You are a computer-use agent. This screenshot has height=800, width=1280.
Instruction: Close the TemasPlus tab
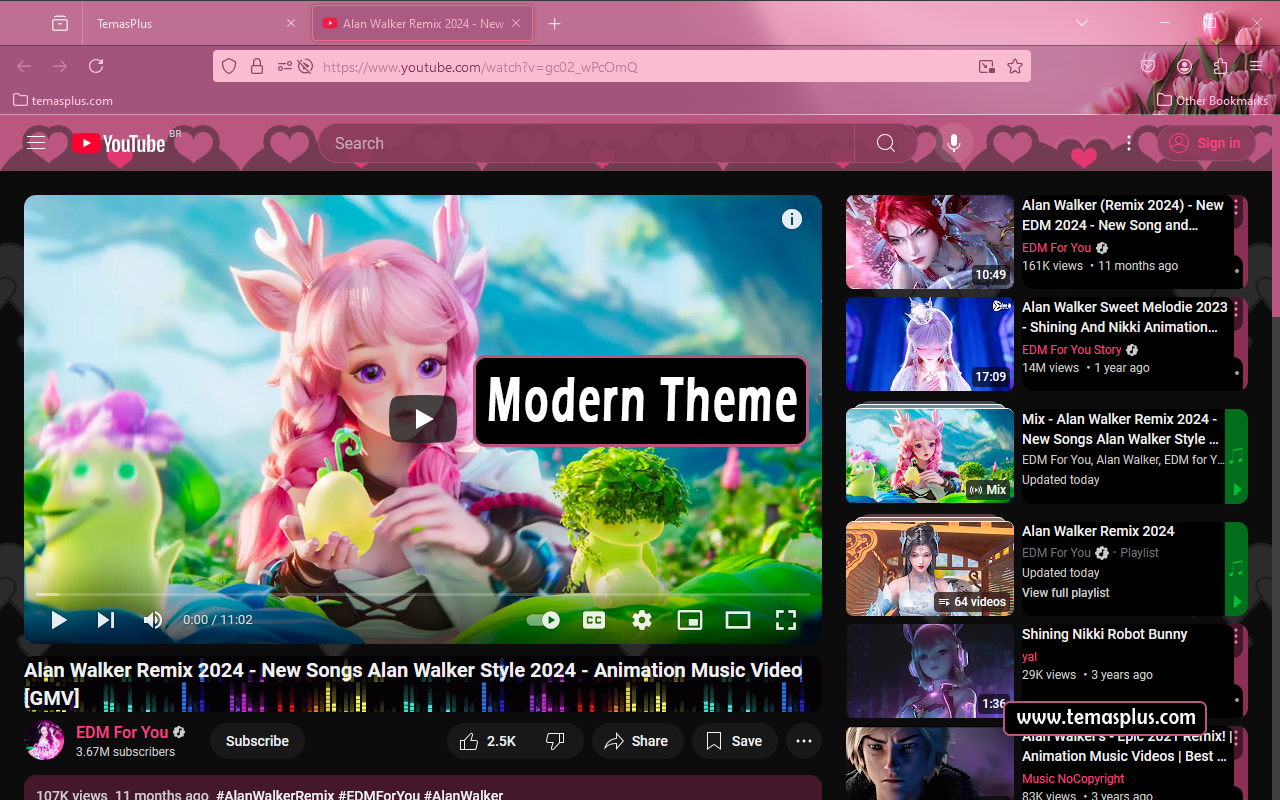[291, 23]
